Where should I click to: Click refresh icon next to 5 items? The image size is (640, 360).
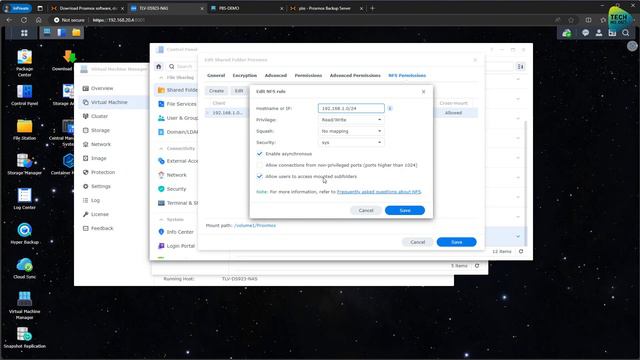pyautogui.click(x=477, y=266)
